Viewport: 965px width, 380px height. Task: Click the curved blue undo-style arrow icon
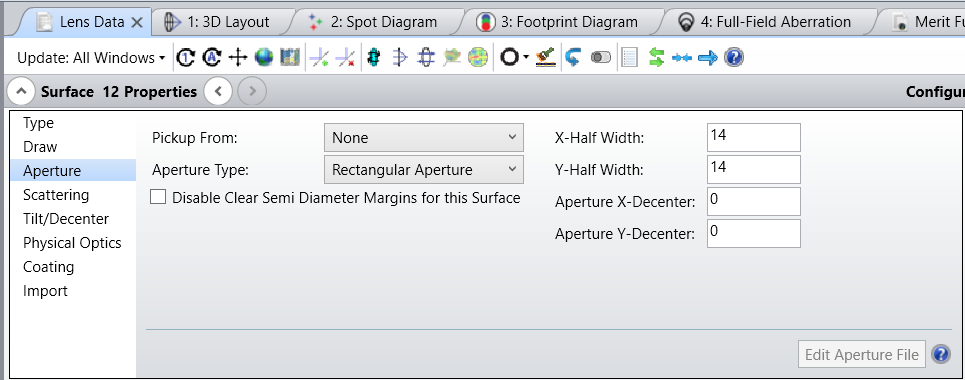[573, 58]
